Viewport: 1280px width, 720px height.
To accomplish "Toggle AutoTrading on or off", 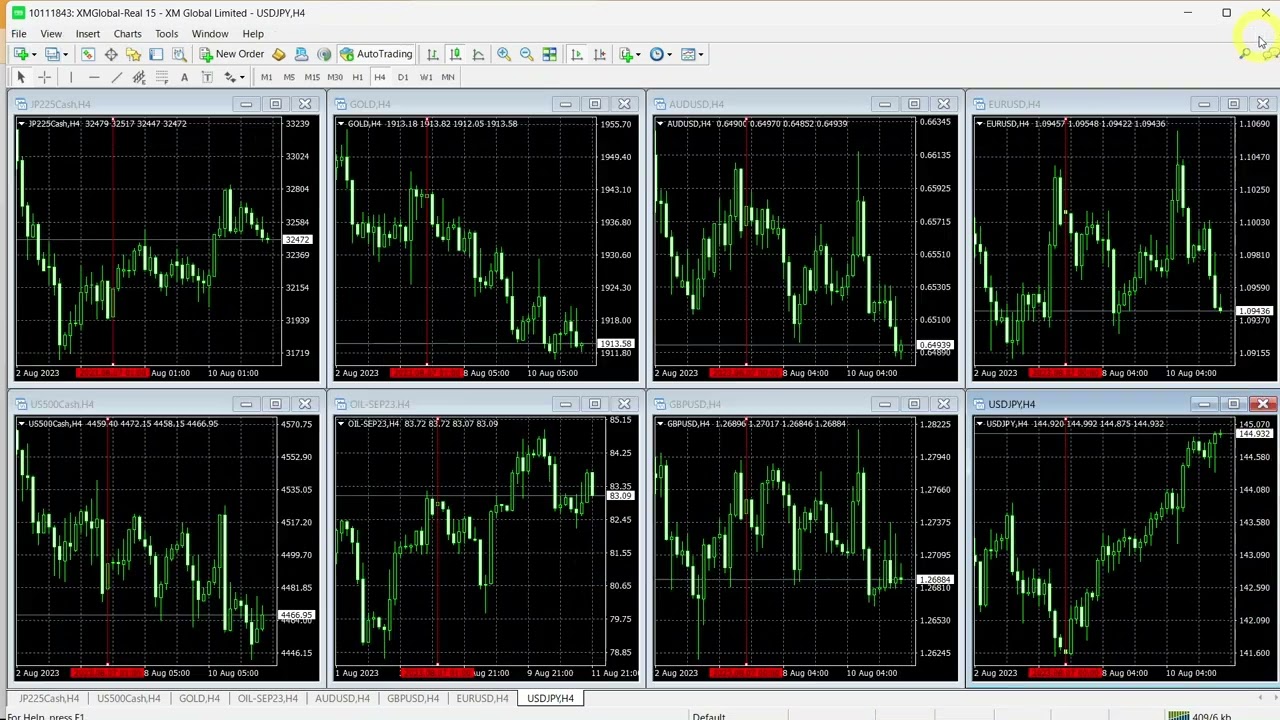I will [376, 54].
